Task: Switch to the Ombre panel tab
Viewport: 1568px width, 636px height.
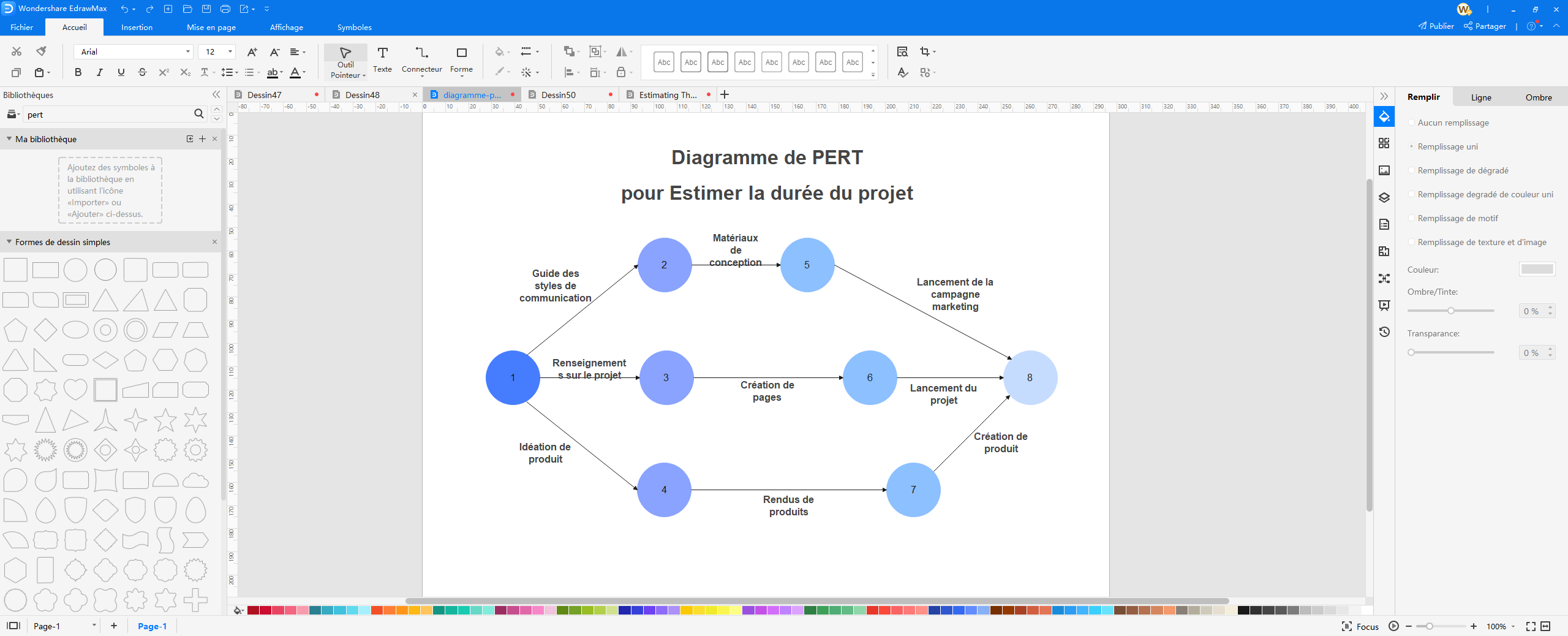Action: [1539, 97]
